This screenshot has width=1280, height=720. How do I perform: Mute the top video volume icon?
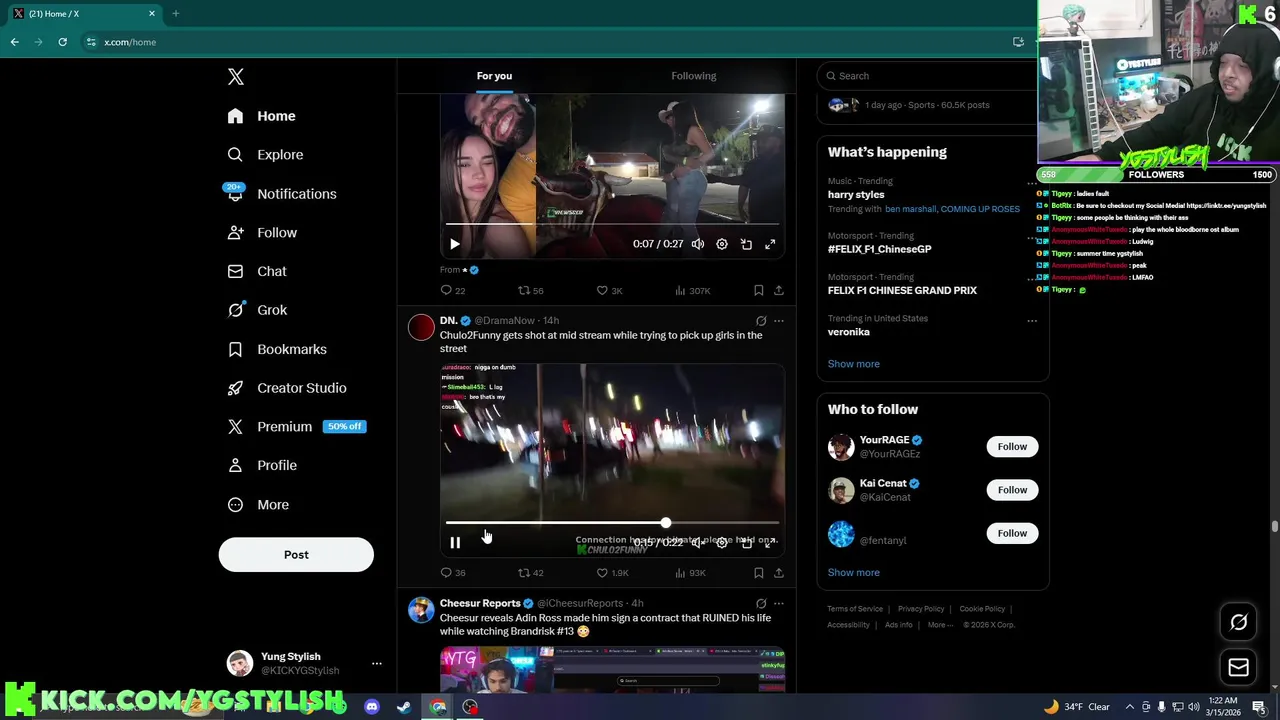point(698,244)
